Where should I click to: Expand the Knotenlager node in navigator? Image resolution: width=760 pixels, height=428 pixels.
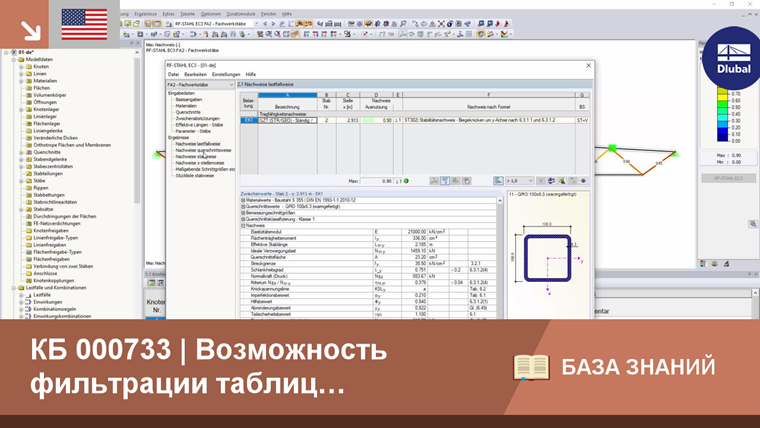(x=21, y=110)
